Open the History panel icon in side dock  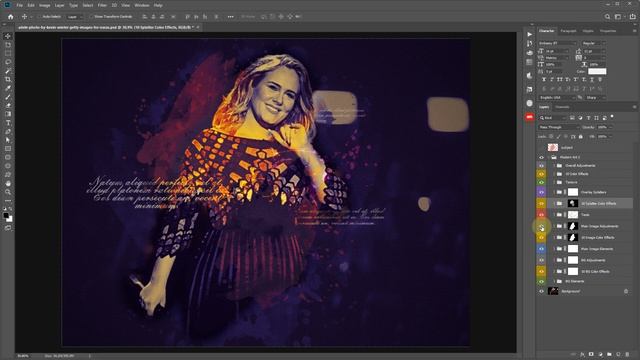529,43
